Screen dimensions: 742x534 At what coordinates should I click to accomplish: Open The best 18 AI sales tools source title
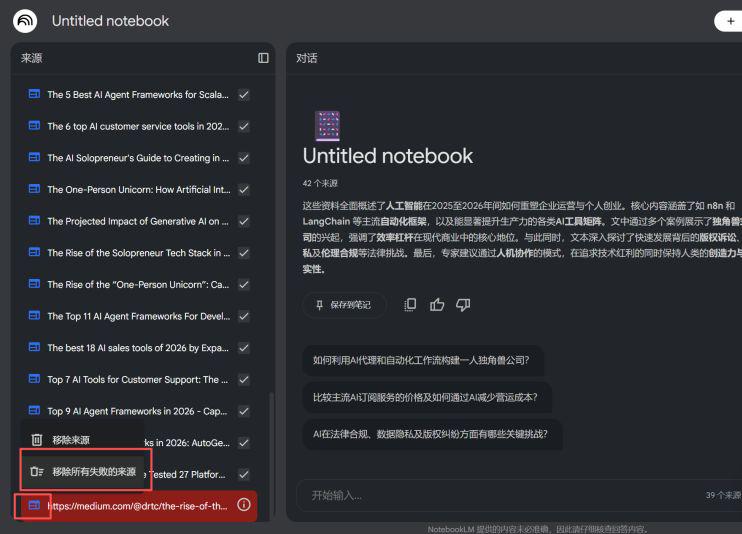[138, 348]
